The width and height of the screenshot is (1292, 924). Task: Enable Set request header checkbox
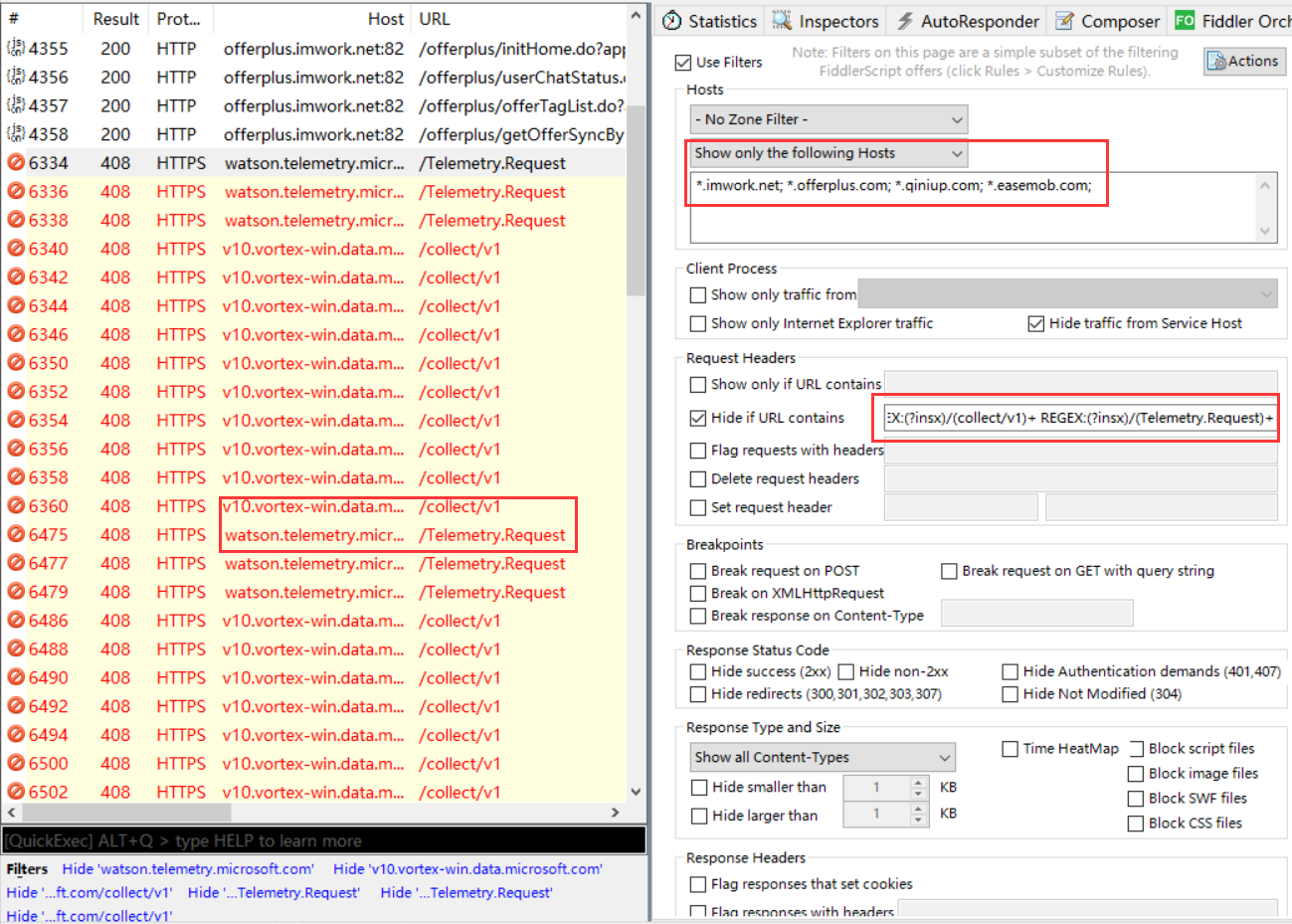(698, 508)
